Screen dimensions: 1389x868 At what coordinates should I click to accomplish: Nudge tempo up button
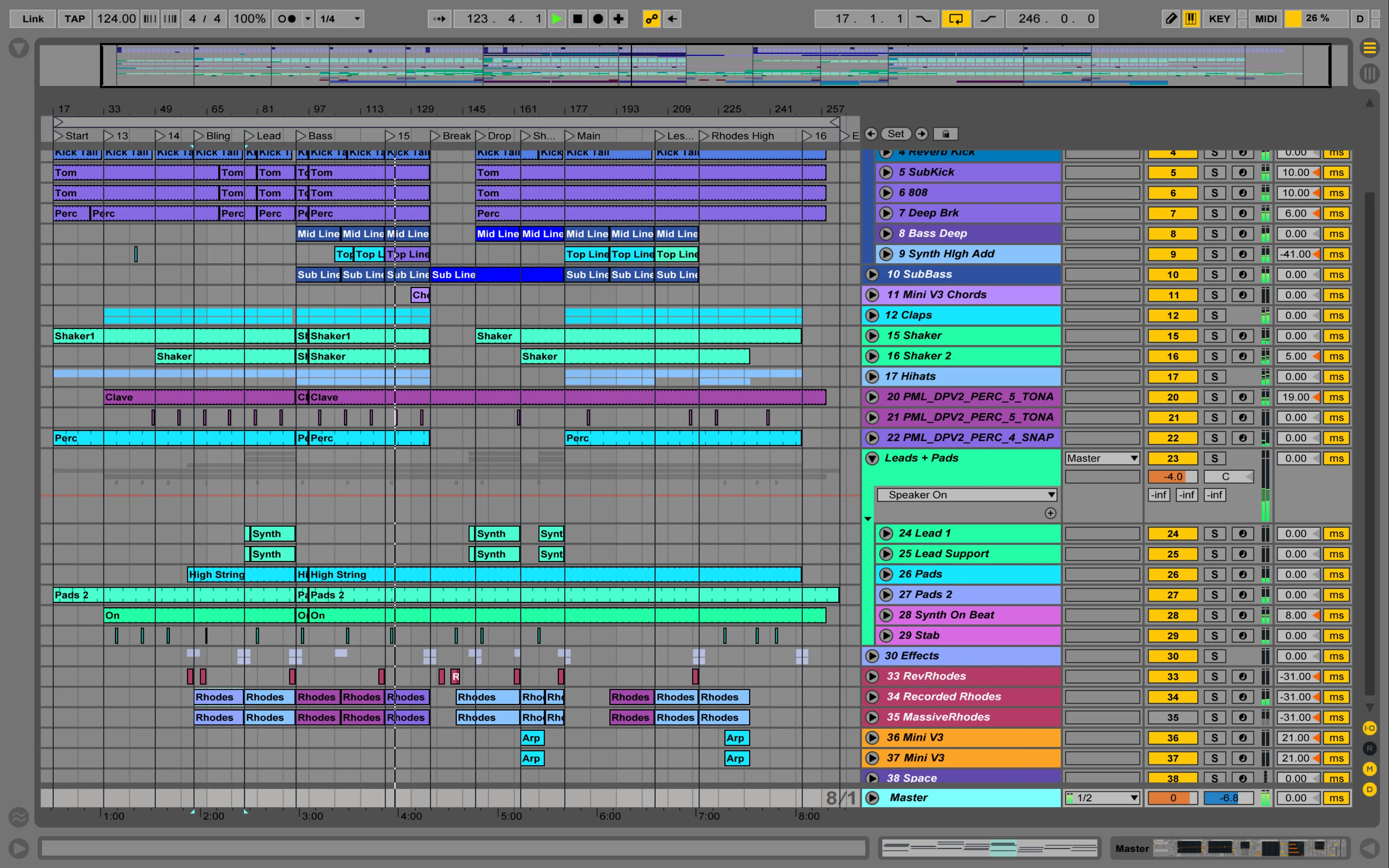coord(170,19)
